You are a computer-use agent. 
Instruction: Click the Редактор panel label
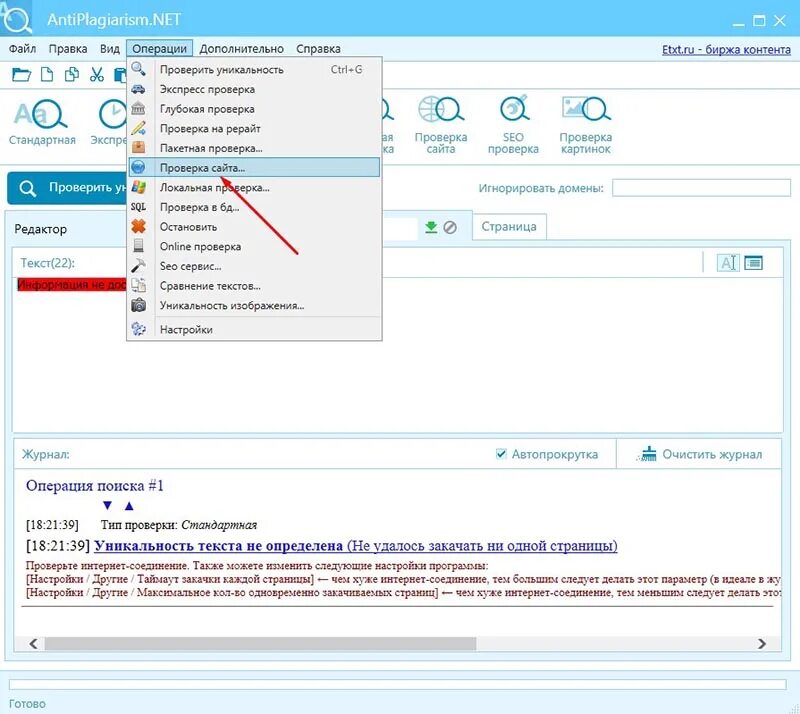click(41, 229)
